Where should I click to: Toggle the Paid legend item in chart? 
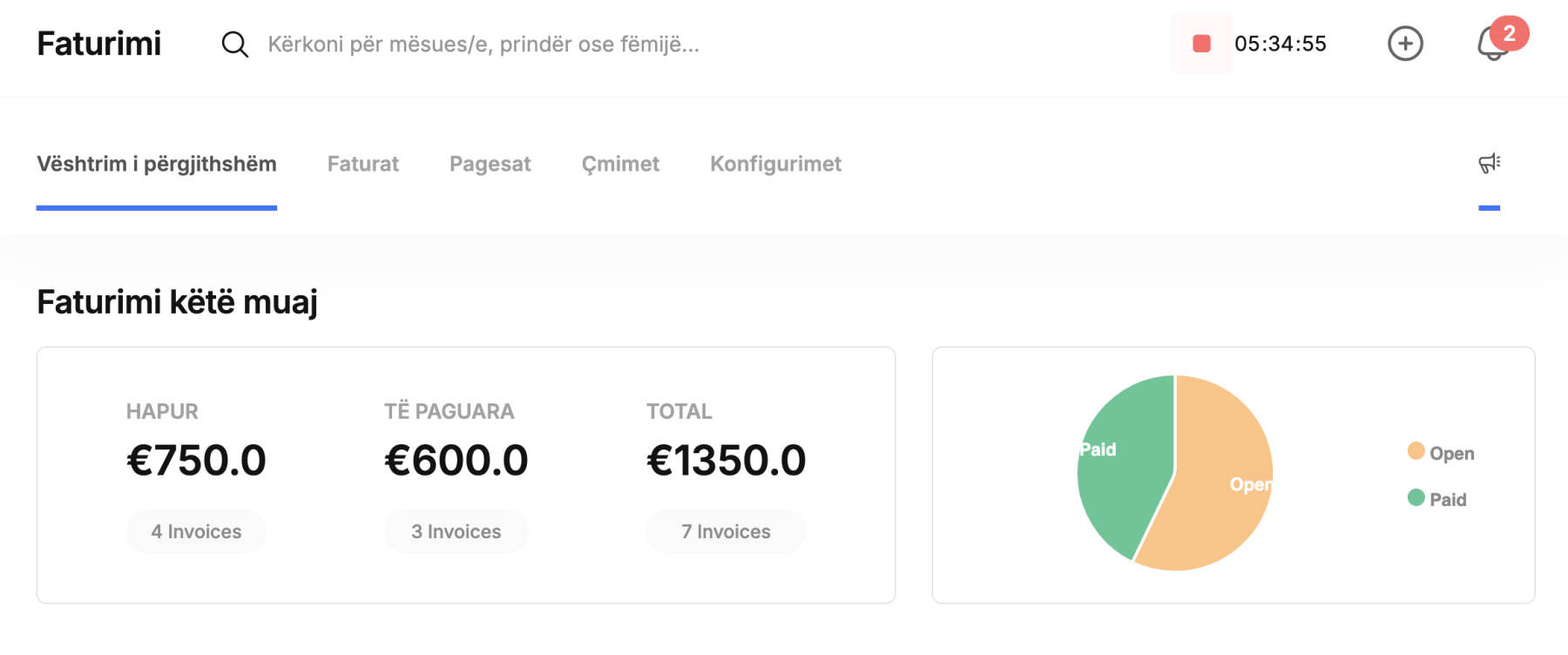coord(1437,499)
